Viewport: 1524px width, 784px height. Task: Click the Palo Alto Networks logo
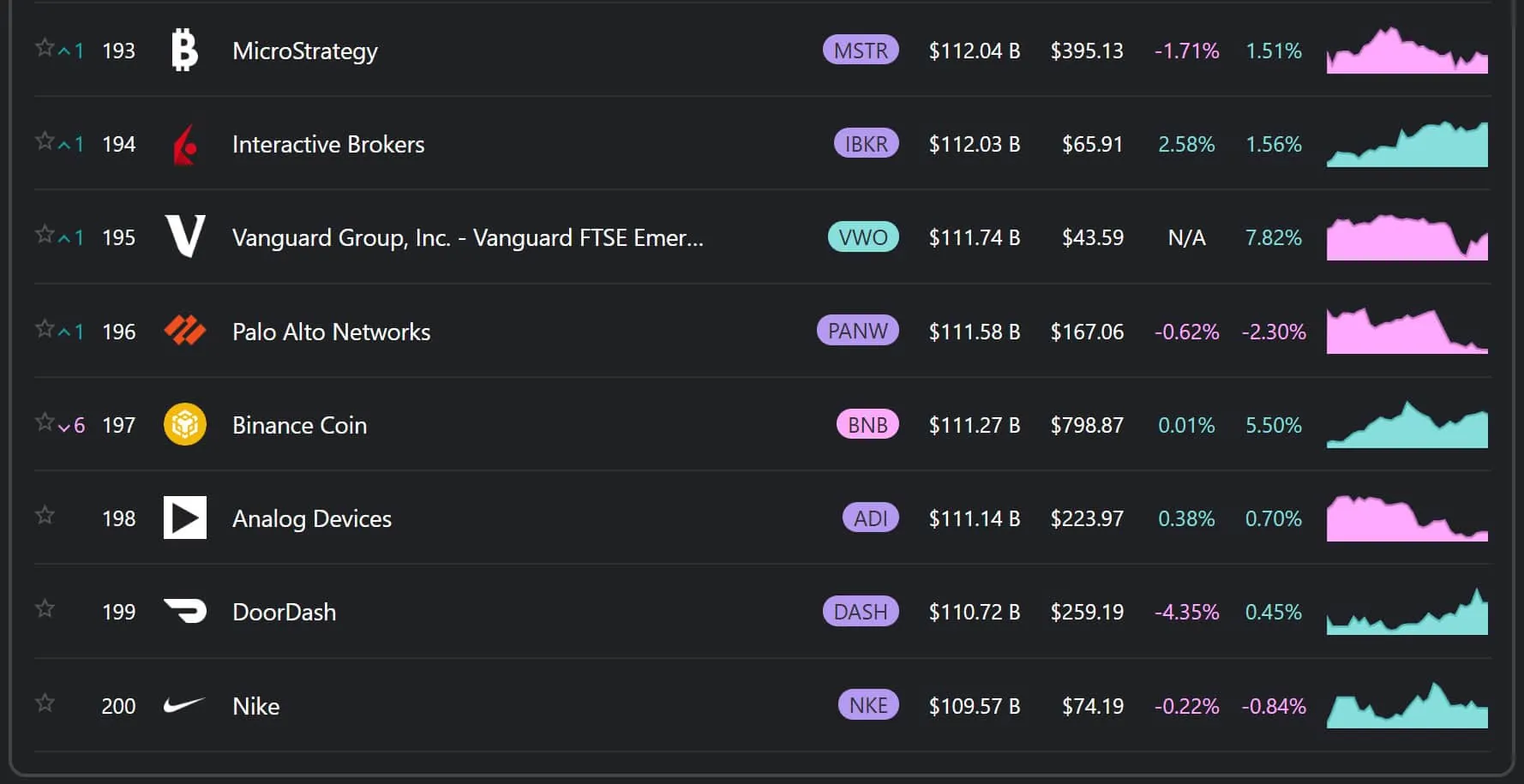pos(184,332)
